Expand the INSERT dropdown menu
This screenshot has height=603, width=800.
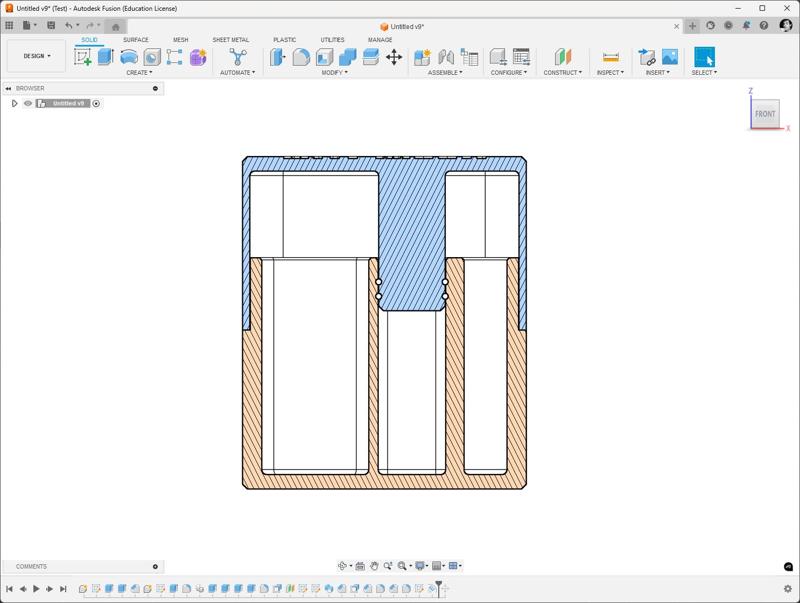(x=658, y=73)
